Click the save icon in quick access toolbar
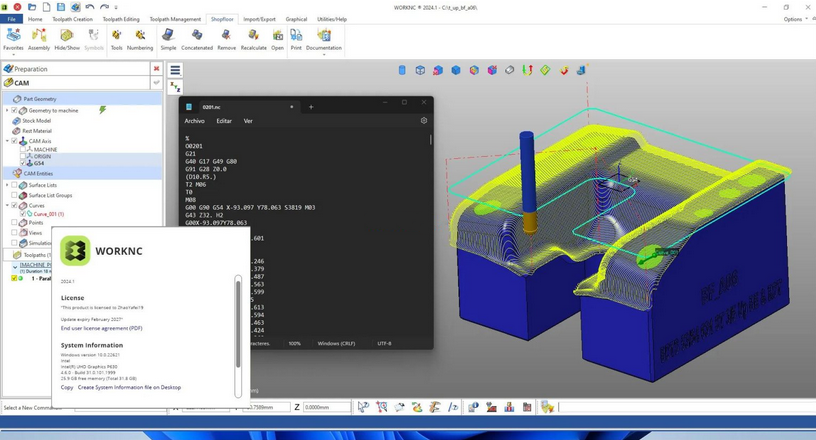 (61, 7)
